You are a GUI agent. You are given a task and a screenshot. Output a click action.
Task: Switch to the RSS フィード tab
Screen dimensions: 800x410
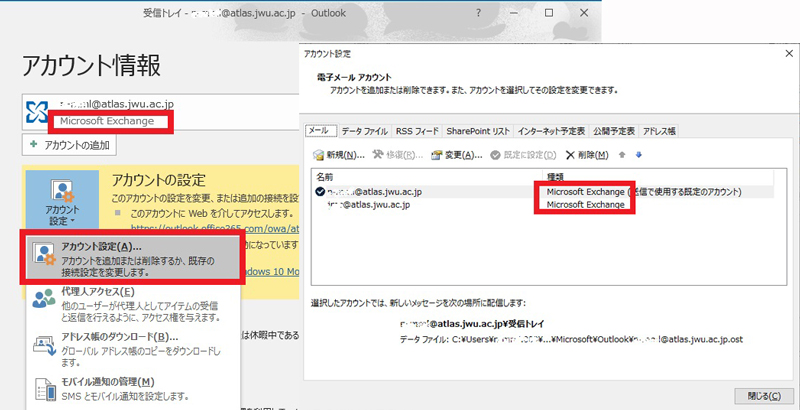click(417, 131)
